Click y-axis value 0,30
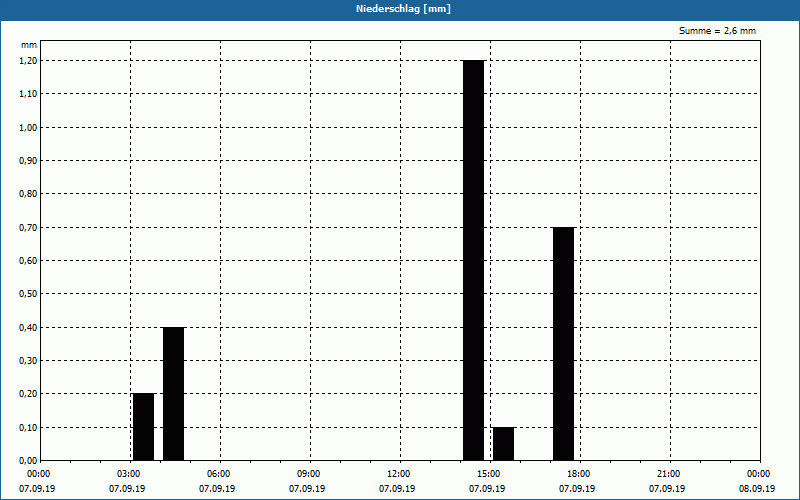800x500 pixels. coord(29,361)
